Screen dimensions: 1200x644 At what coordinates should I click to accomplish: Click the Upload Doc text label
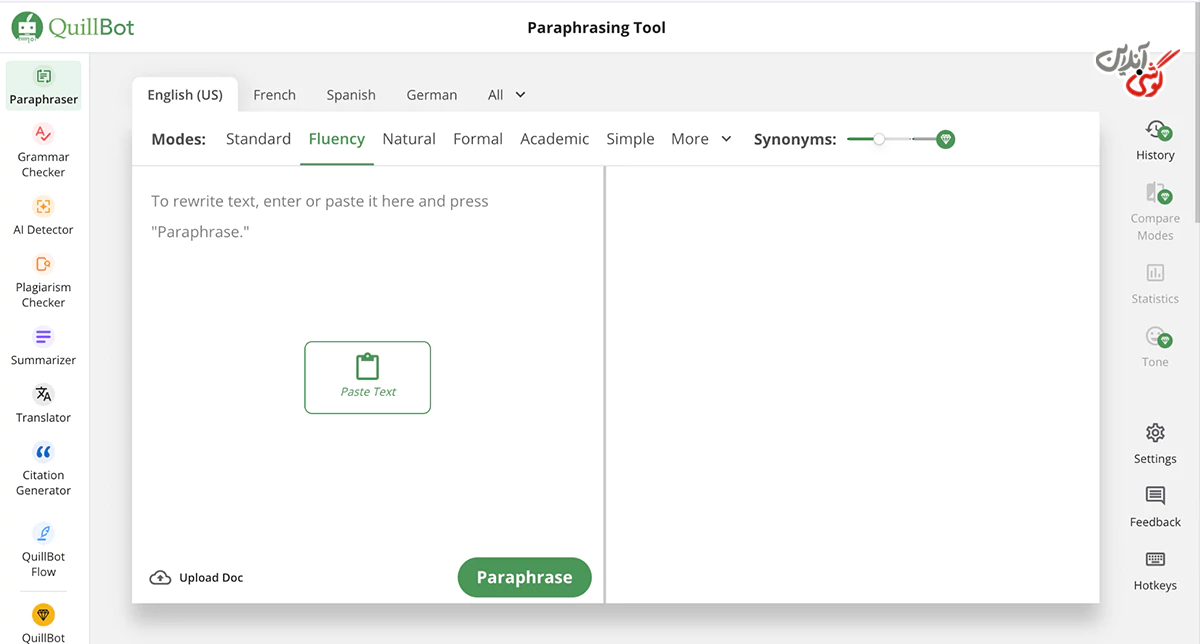click(211, 577)
